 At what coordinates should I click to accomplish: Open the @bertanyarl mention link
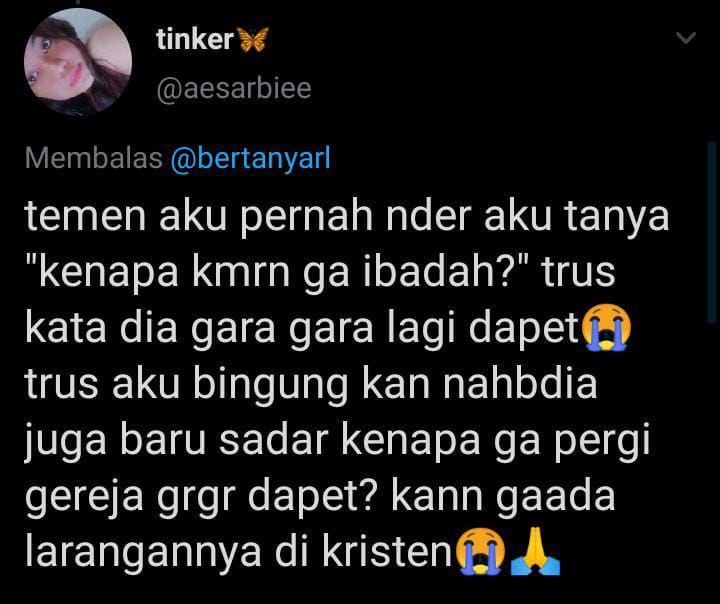[x=250, y=159]
